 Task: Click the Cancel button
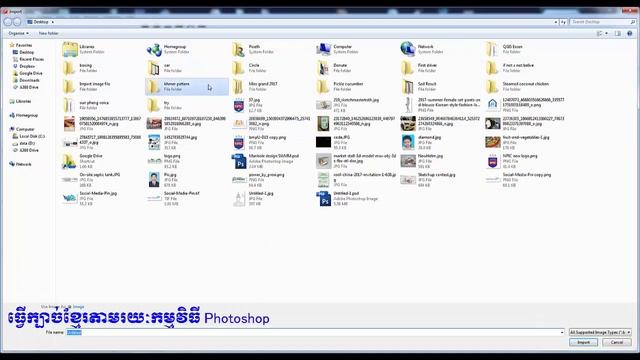point(617,342)
